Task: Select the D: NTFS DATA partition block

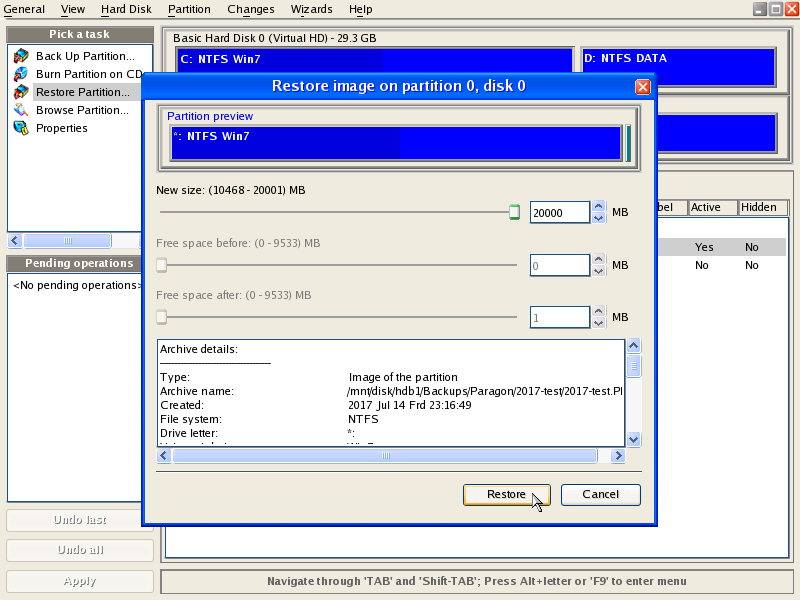Action: (x=678, y=67)
